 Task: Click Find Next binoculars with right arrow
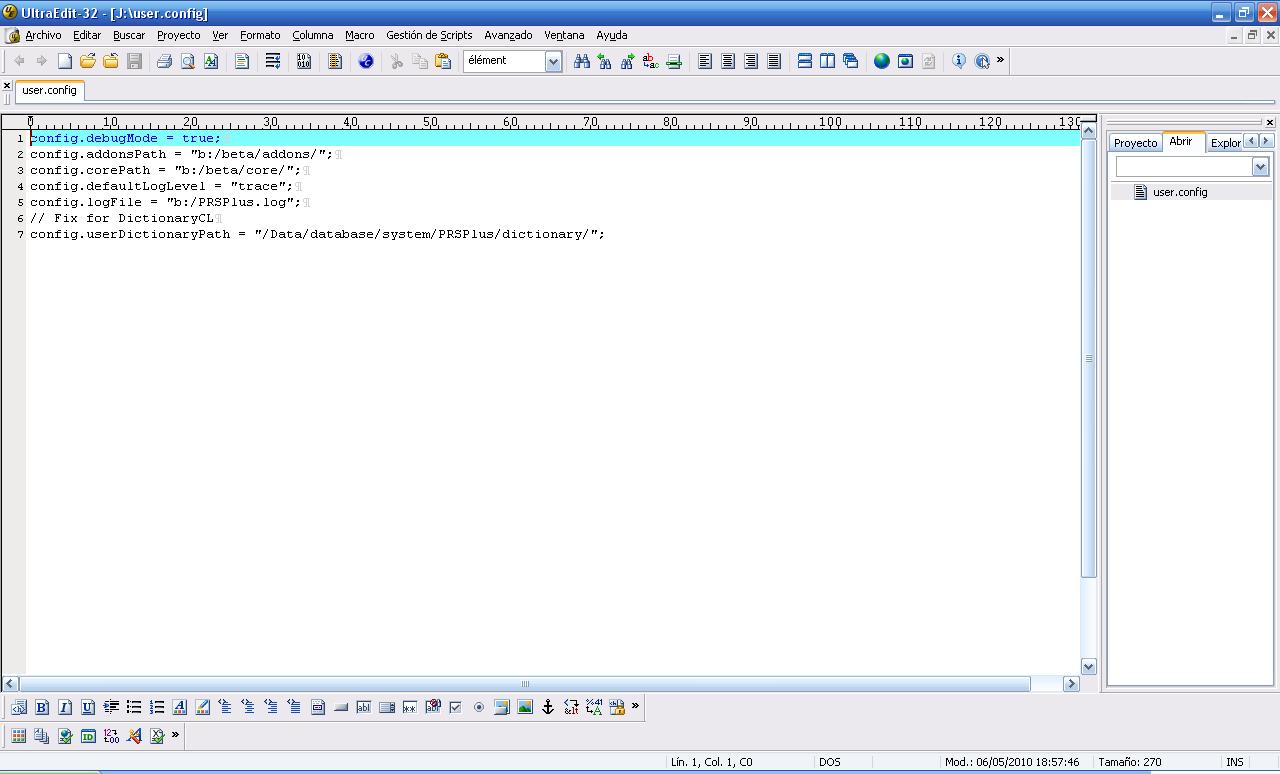pos(628,61)
